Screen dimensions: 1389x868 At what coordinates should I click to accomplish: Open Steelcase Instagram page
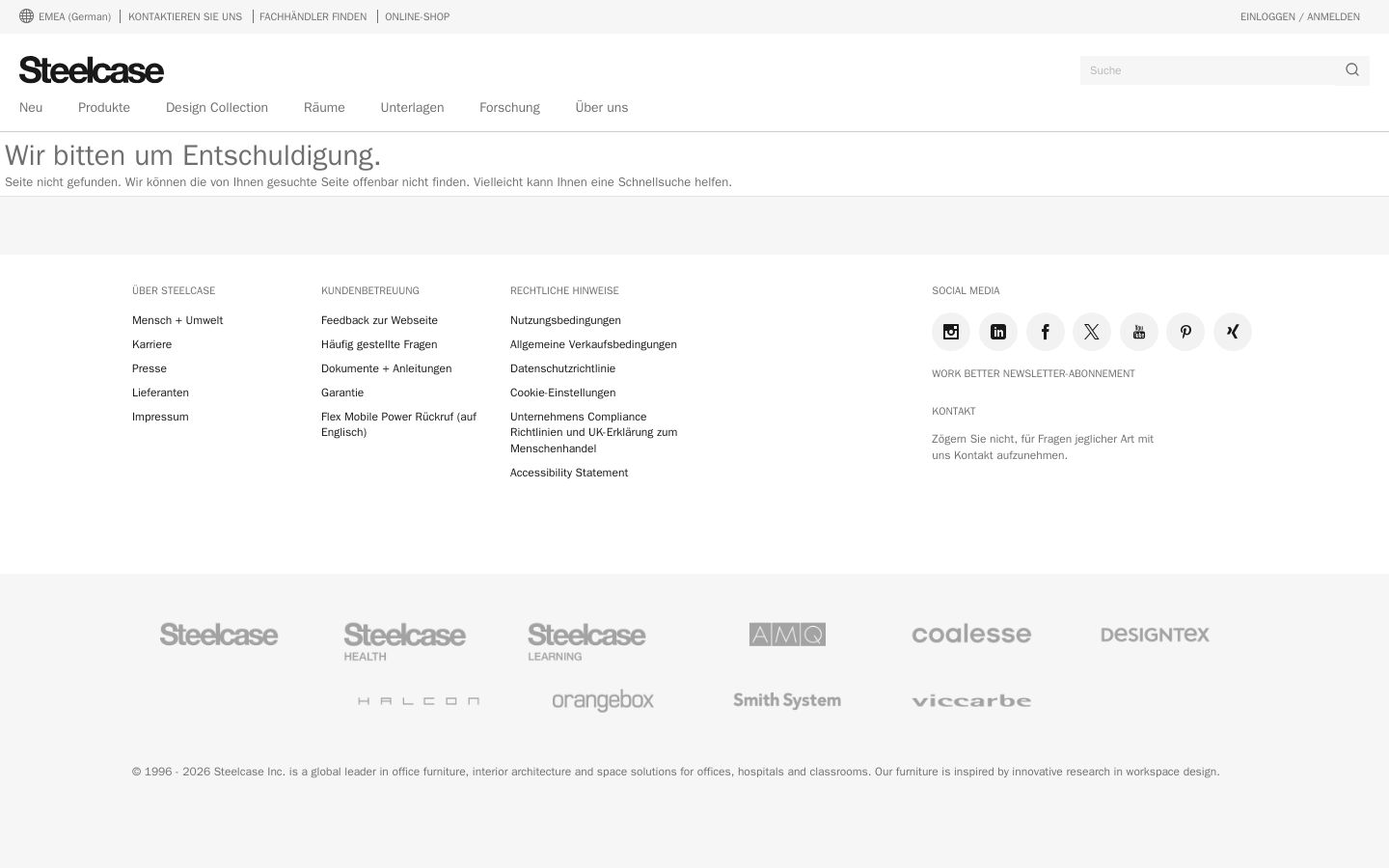951,332
